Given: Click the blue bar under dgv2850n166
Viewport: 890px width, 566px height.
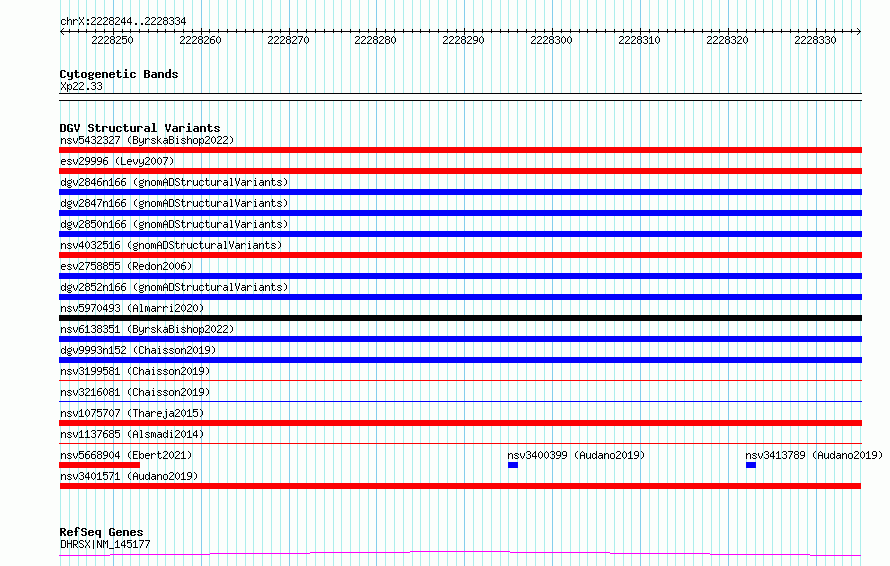Looking at the screenshot, I should tap(460, 234).
